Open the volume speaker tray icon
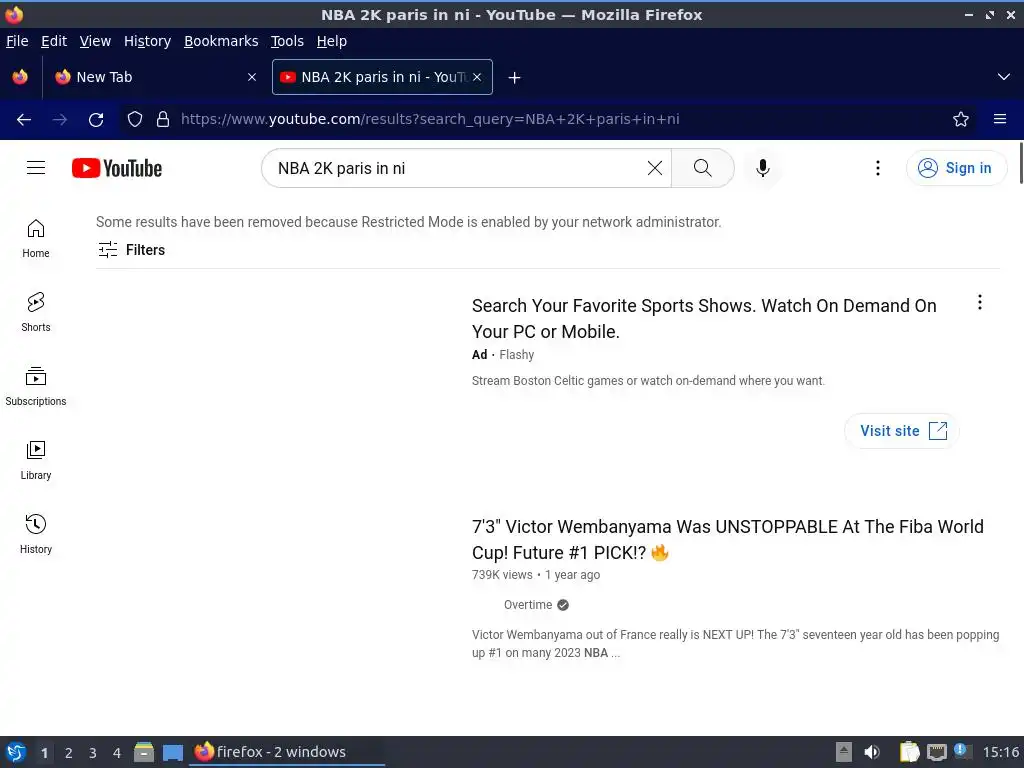The height and width of the screenshot is (768, 1024). point(871,752)
